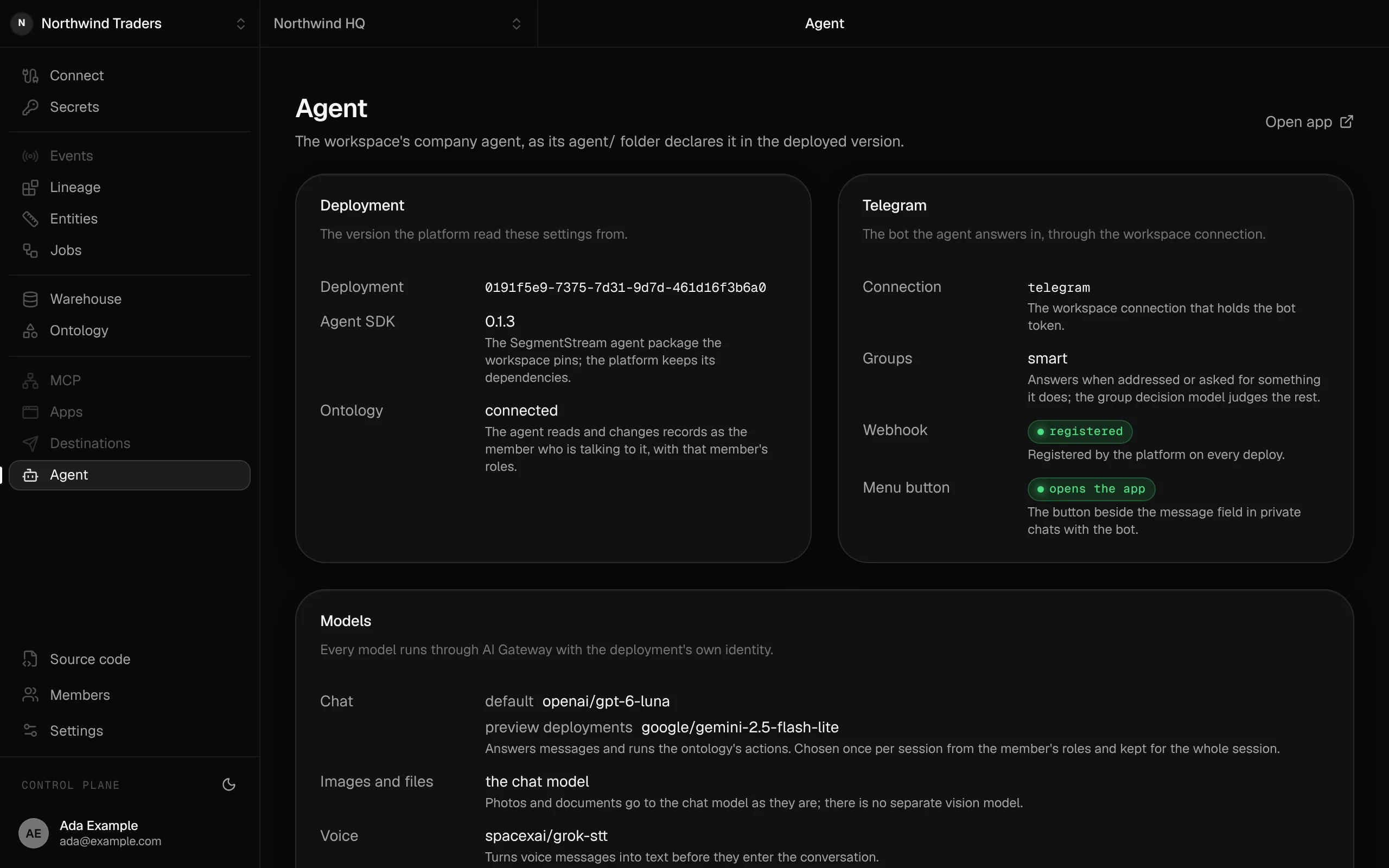Image resolution: width=1389 pixels, height=868 pixels.
Task: Click the Open app link
Action: pos(1309,122)
